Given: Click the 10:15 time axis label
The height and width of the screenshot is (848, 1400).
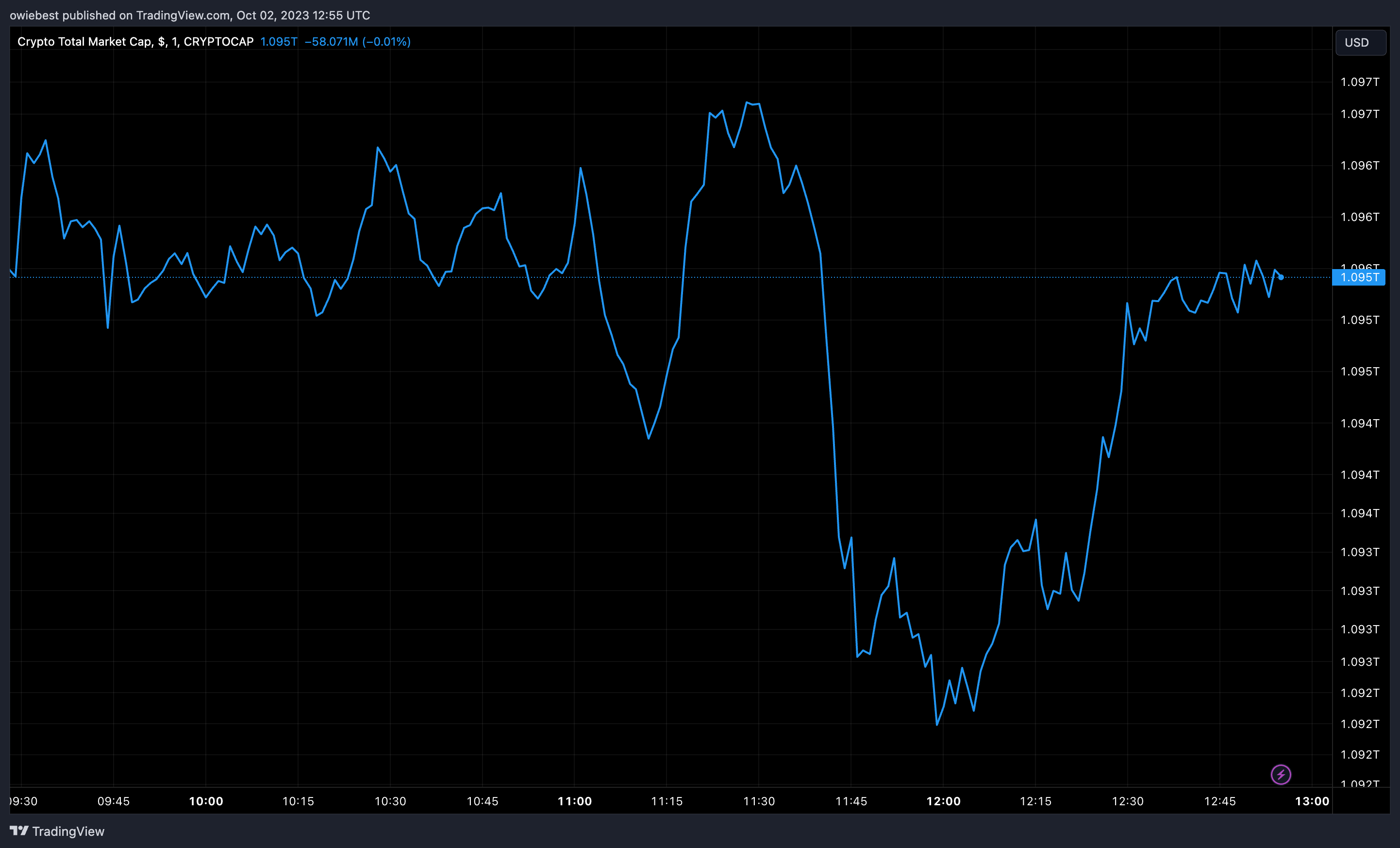Looking at the screenshot, I should point(298,801).
